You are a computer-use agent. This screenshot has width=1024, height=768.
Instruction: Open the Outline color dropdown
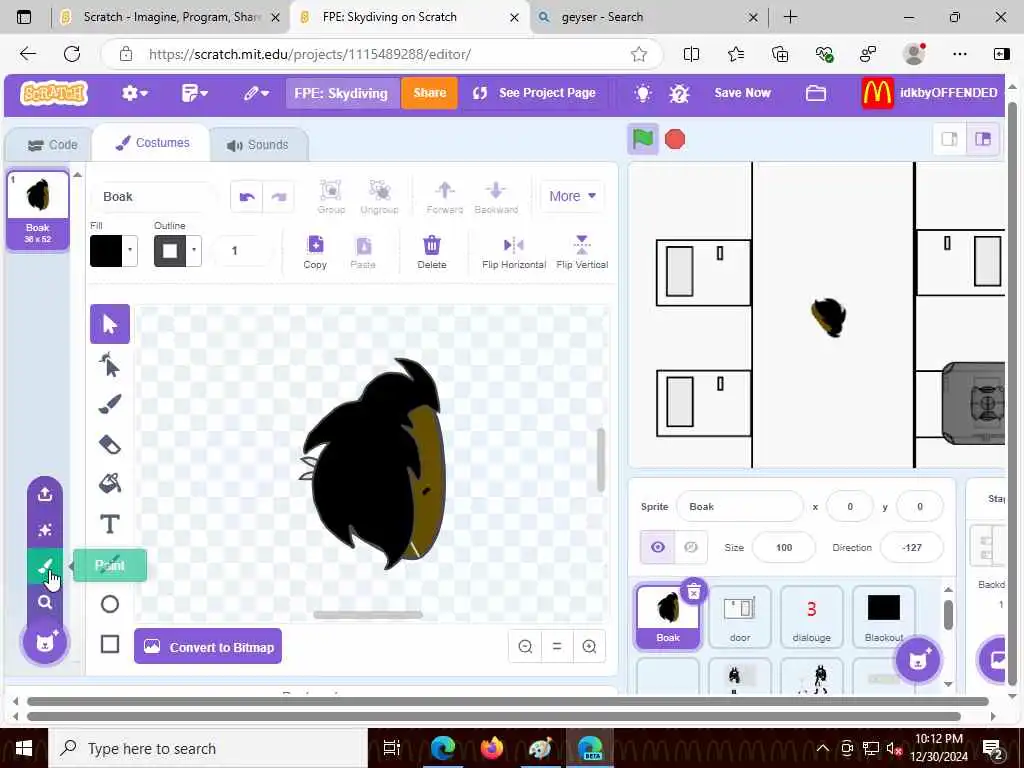(x=194, y=250)
